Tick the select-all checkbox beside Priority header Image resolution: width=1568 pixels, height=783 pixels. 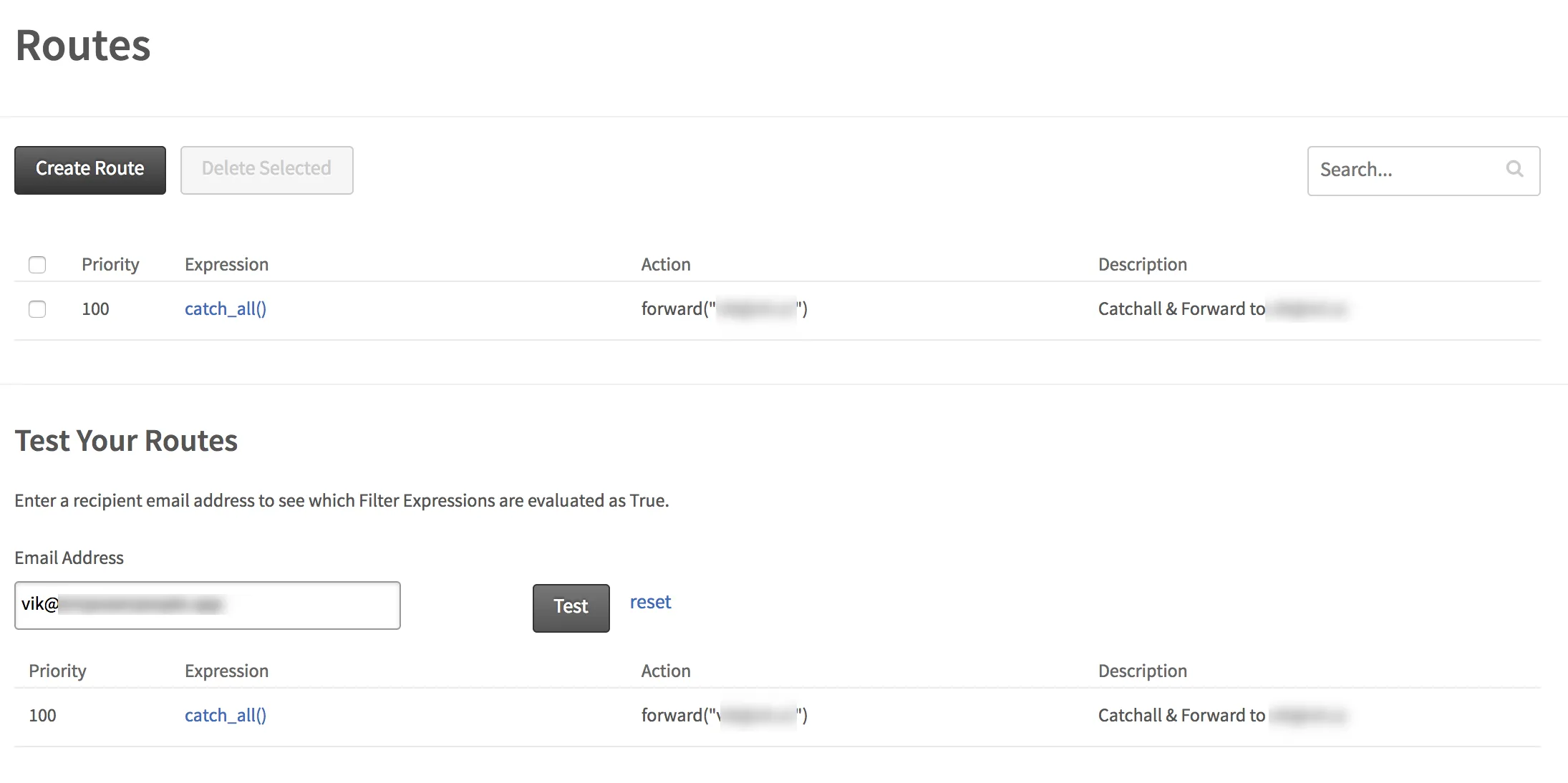pos(37,265)
